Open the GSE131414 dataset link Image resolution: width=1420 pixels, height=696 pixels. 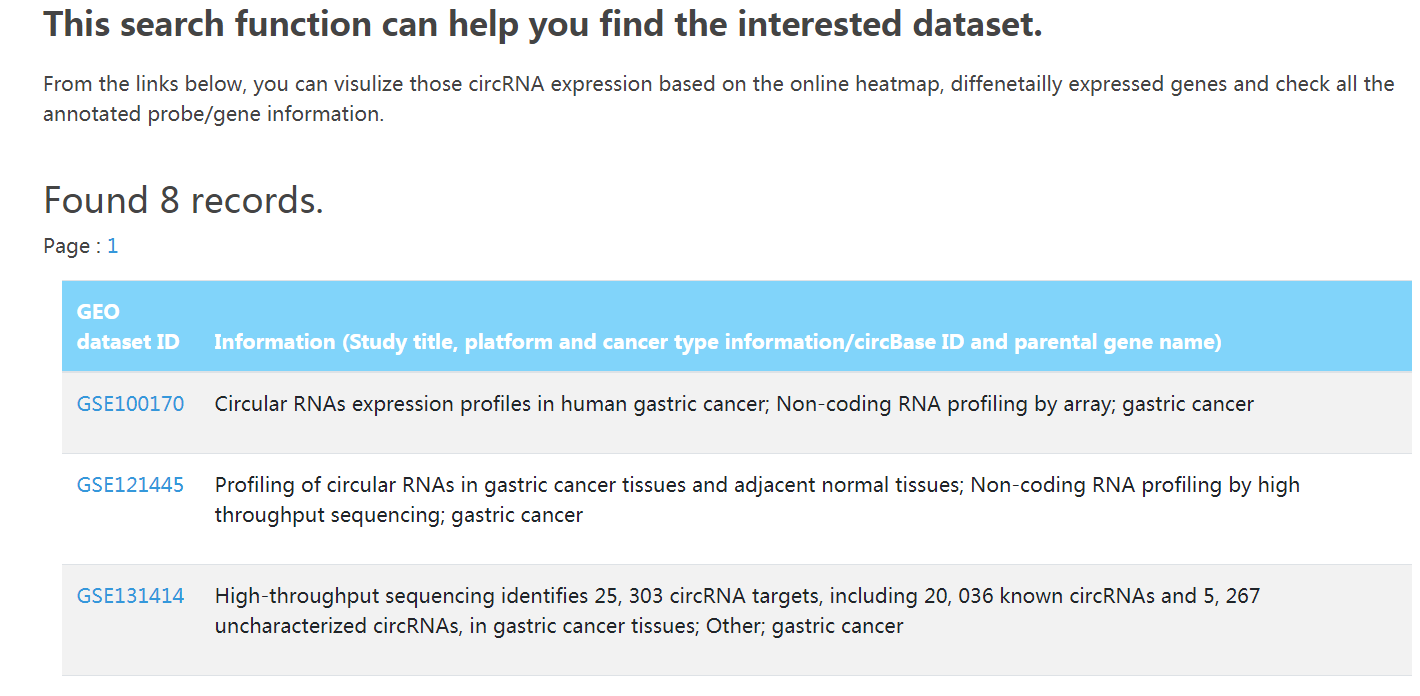130,596
